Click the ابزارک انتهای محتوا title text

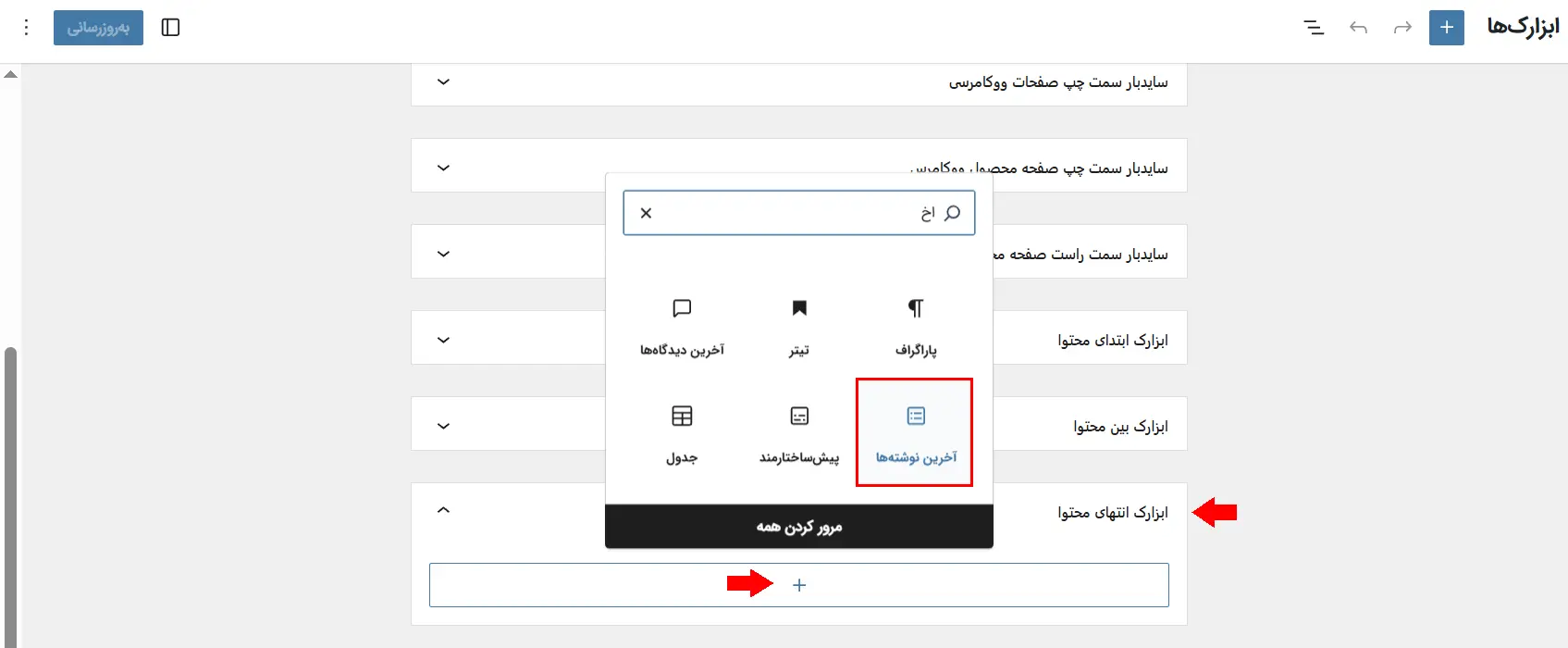[x=1113, y=513]
